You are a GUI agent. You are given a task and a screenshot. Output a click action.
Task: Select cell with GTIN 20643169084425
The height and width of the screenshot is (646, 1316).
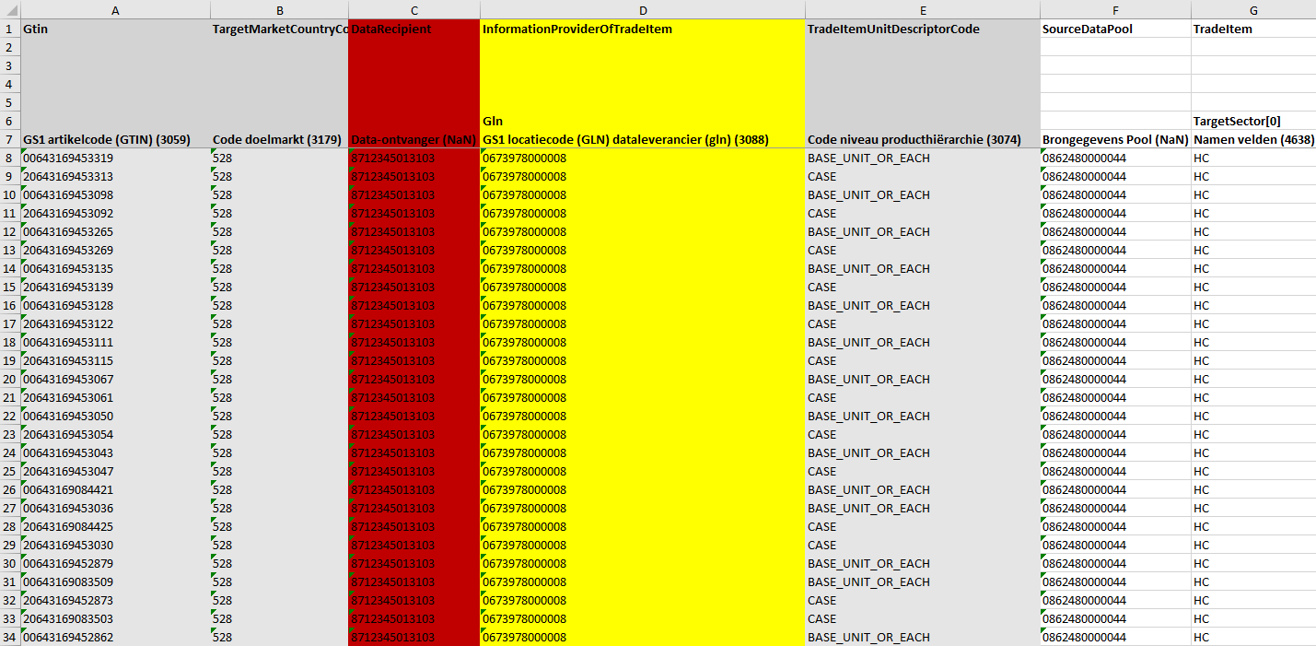click(115, 527)
